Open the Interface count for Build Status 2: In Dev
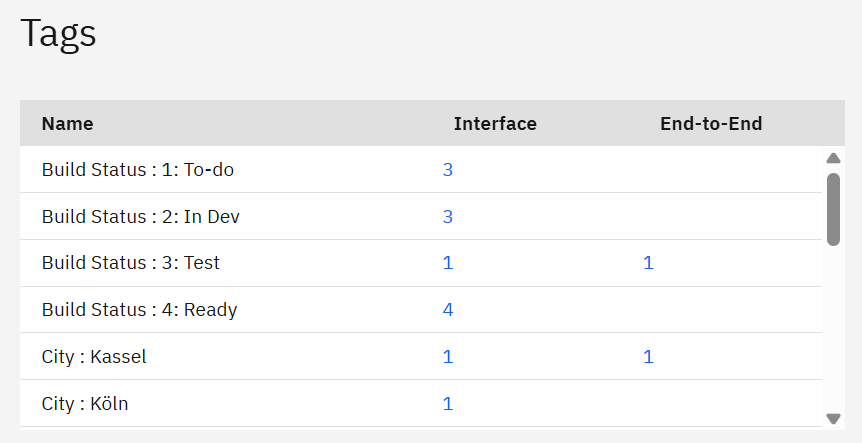This screenshot has width=862, height=443. 448,217
